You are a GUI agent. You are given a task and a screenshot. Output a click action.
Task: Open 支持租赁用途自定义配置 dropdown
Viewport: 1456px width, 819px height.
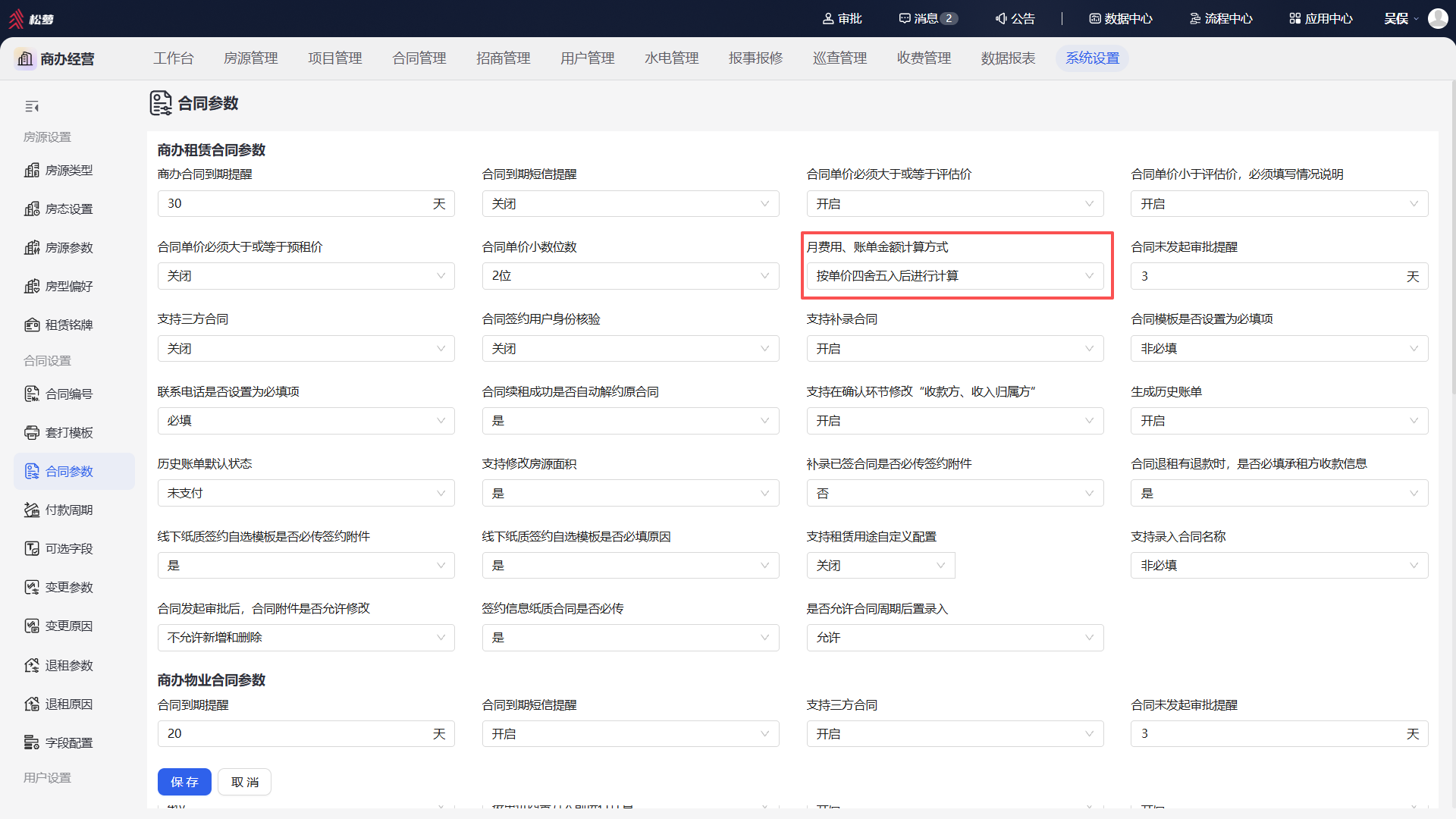click(880, 566)
